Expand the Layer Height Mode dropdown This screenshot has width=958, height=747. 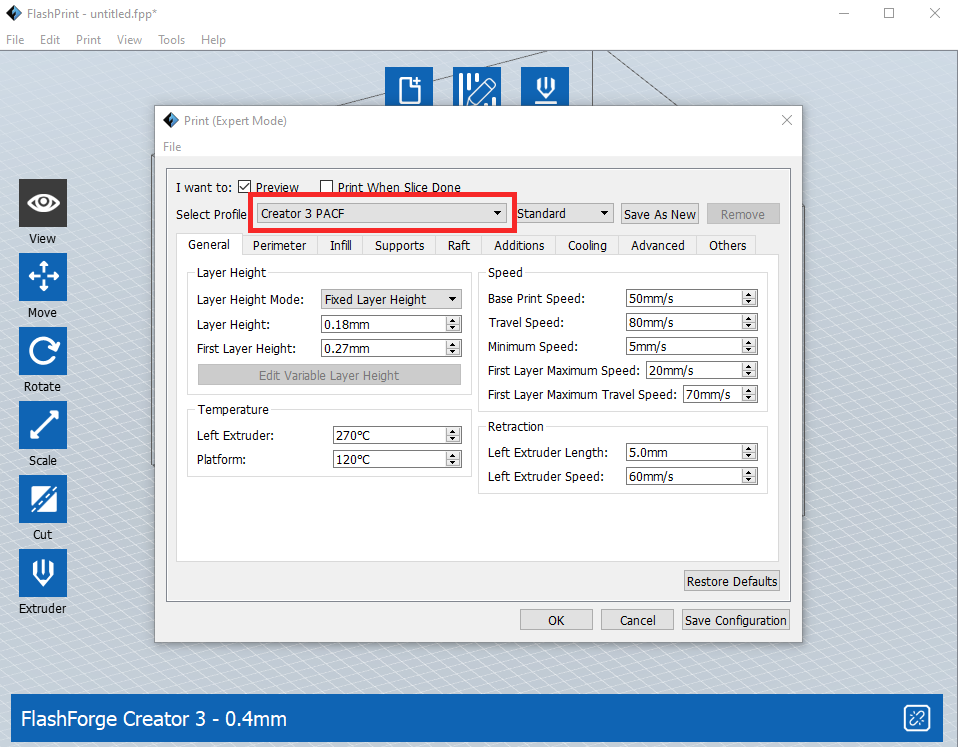pos(391,299)
